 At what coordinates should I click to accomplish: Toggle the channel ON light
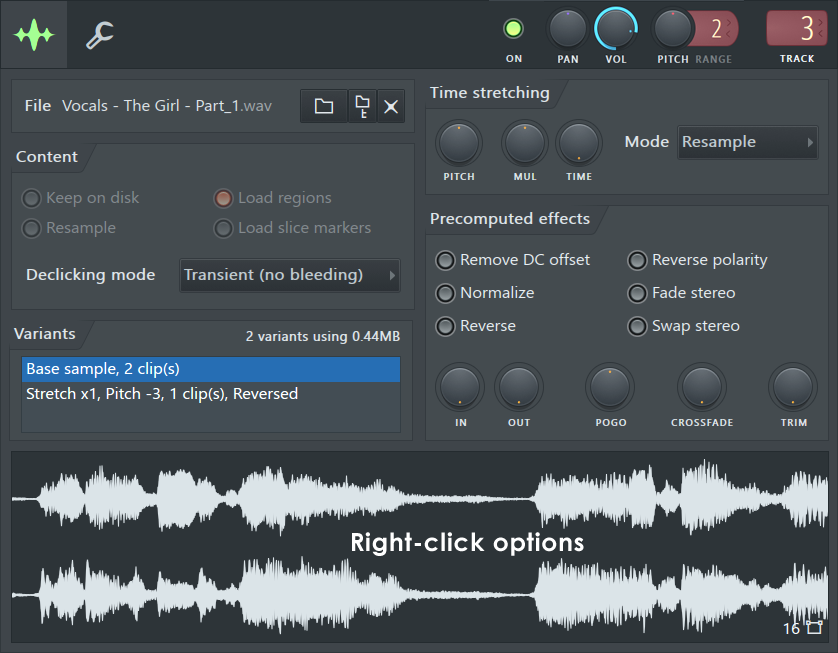514,29
